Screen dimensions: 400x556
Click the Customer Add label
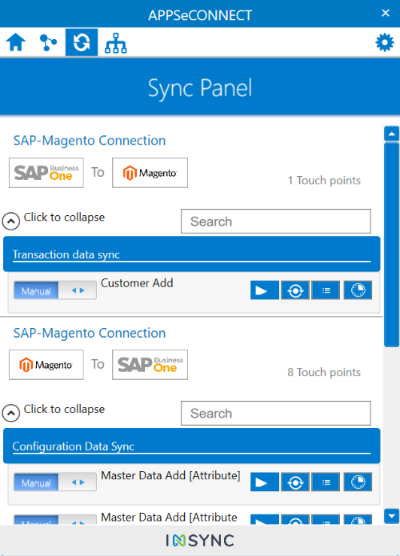tap(137, 283)
